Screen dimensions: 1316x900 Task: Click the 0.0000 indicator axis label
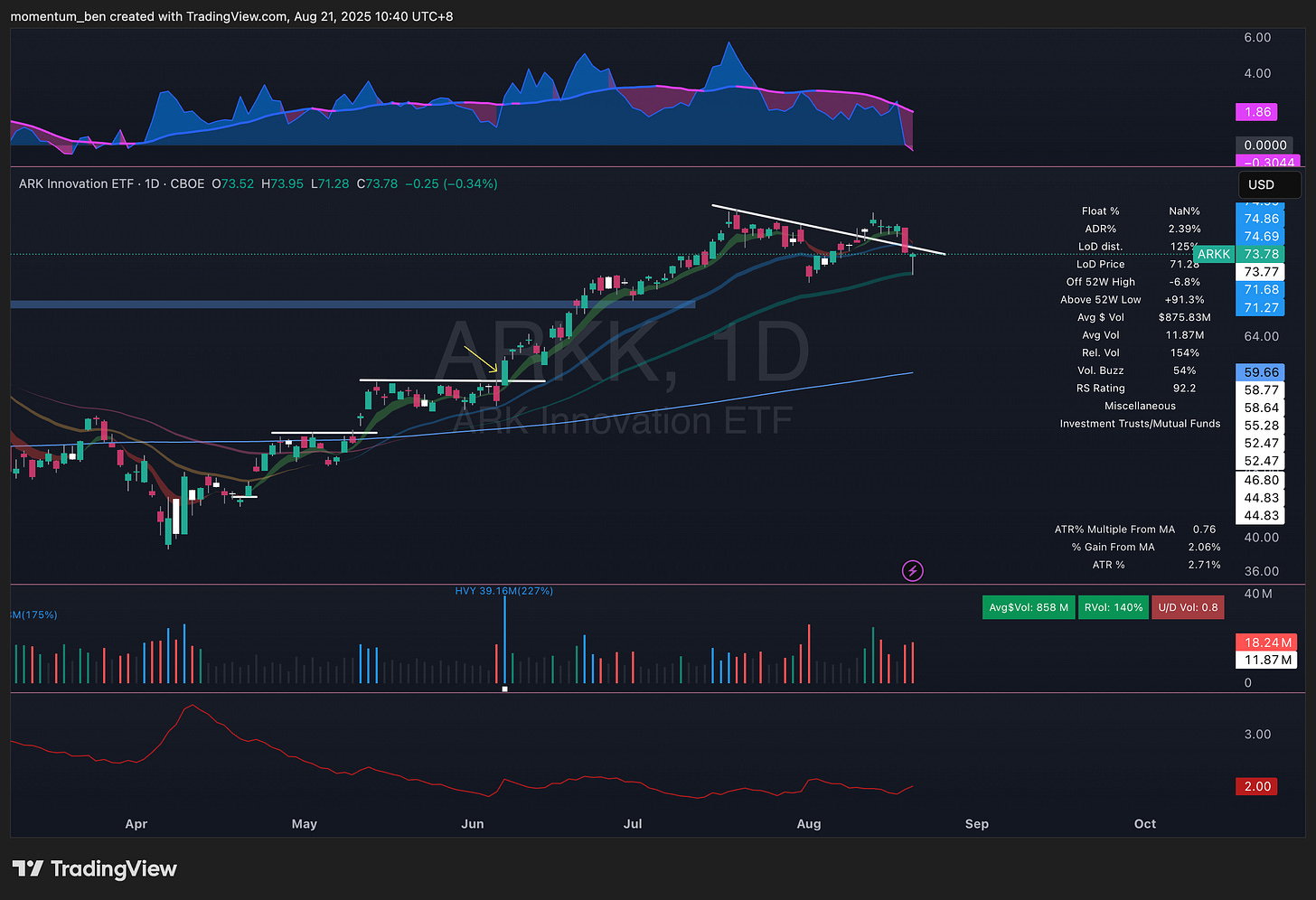[1264, 145]
